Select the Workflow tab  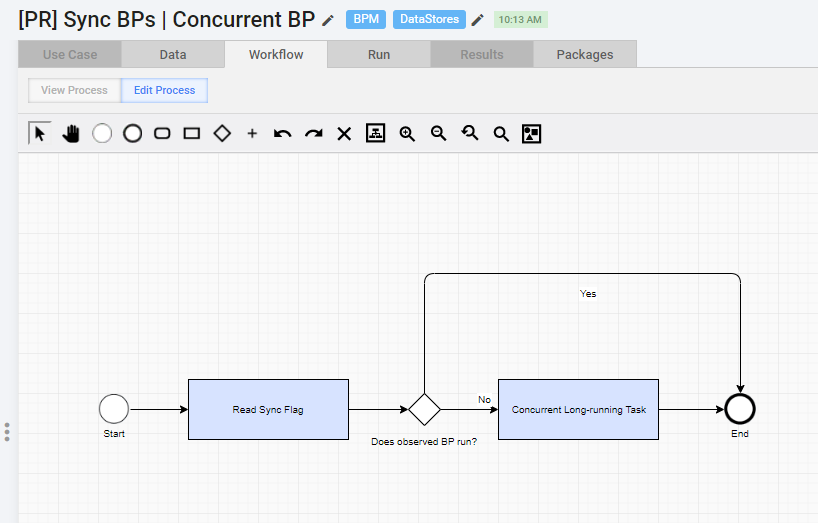pyautogui.click(x=276, y=55)
